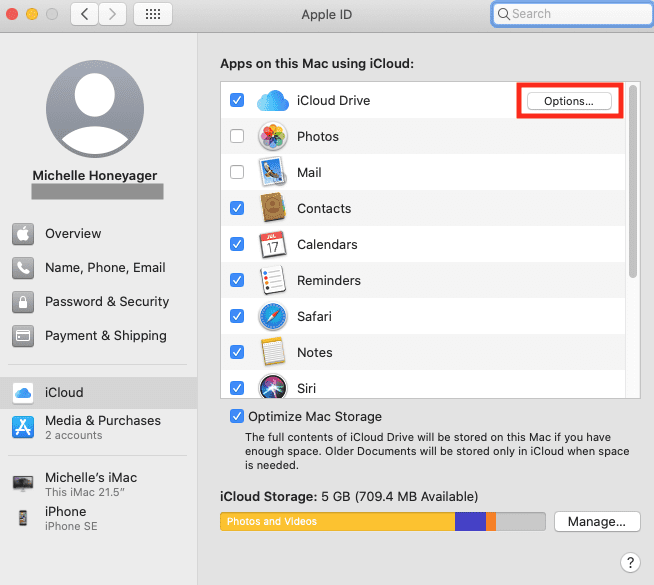Click the app list vertical scrollbar
Viewport: 654px width, 585px height.
[633, 181]
